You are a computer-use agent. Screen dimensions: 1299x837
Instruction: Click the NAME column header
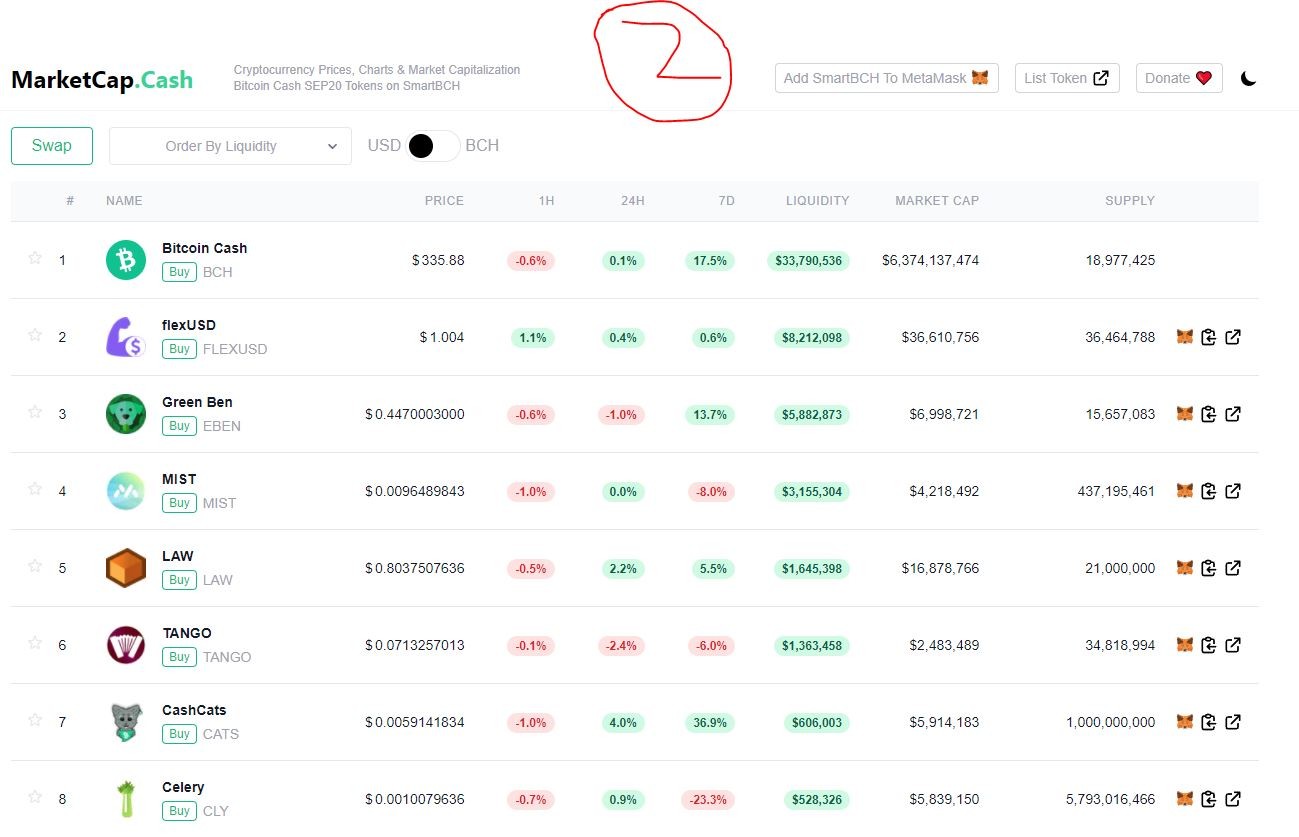point(124,201)
